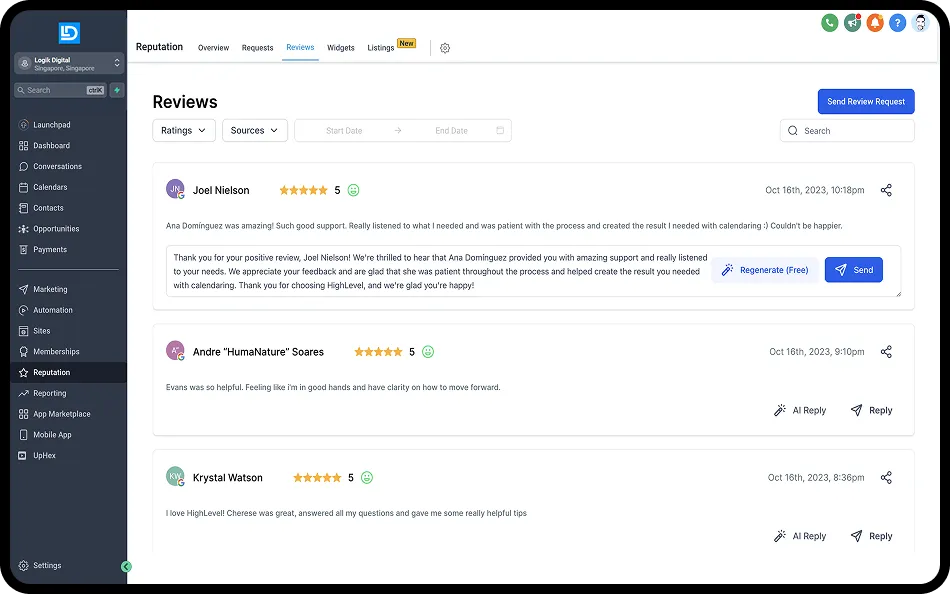Expand the Logik Digital account switcher
The image size is (950, 594).
pyautogui.click(x=69, y=64)
